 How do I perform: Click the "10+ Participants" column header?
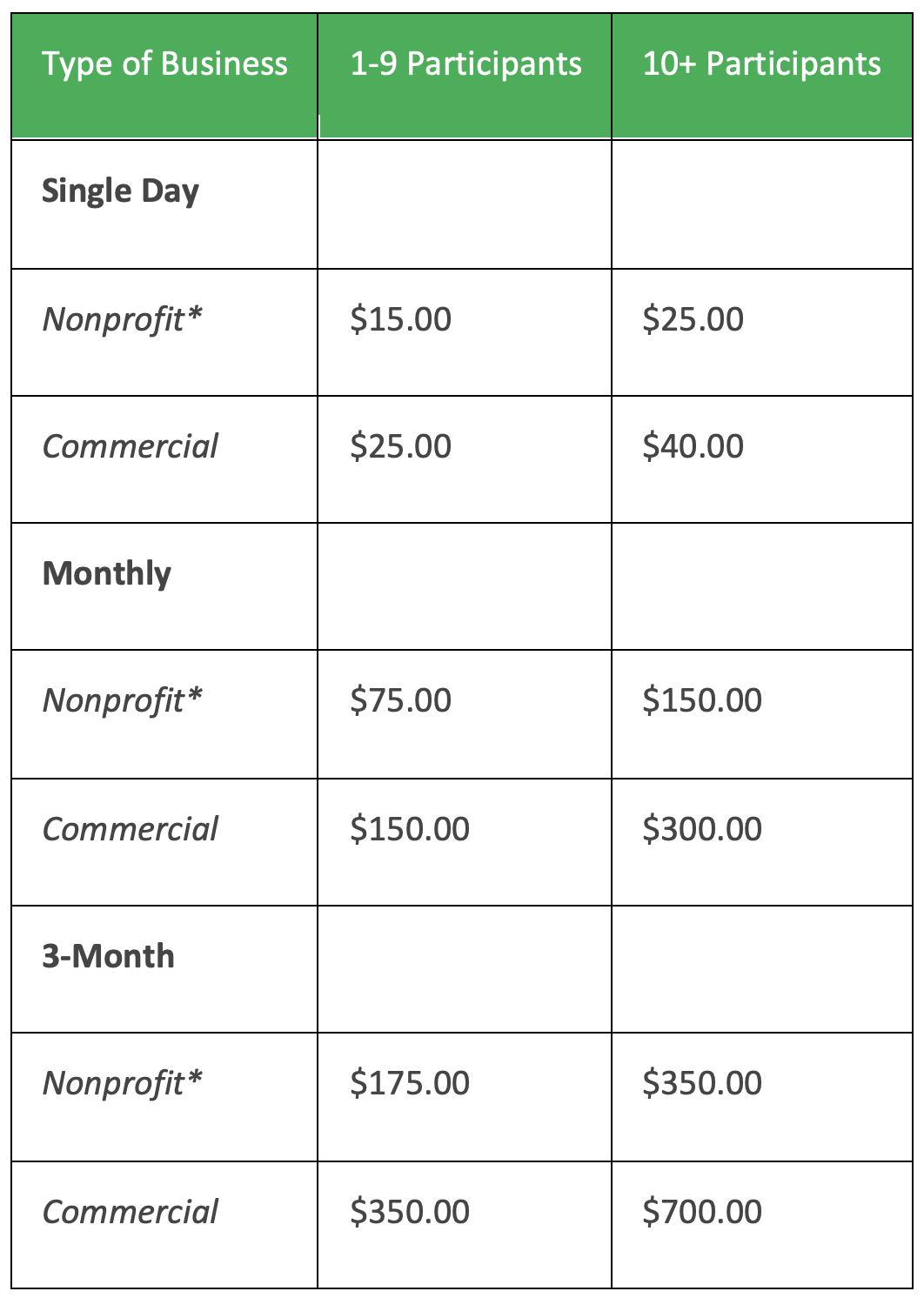pos(761,64)
